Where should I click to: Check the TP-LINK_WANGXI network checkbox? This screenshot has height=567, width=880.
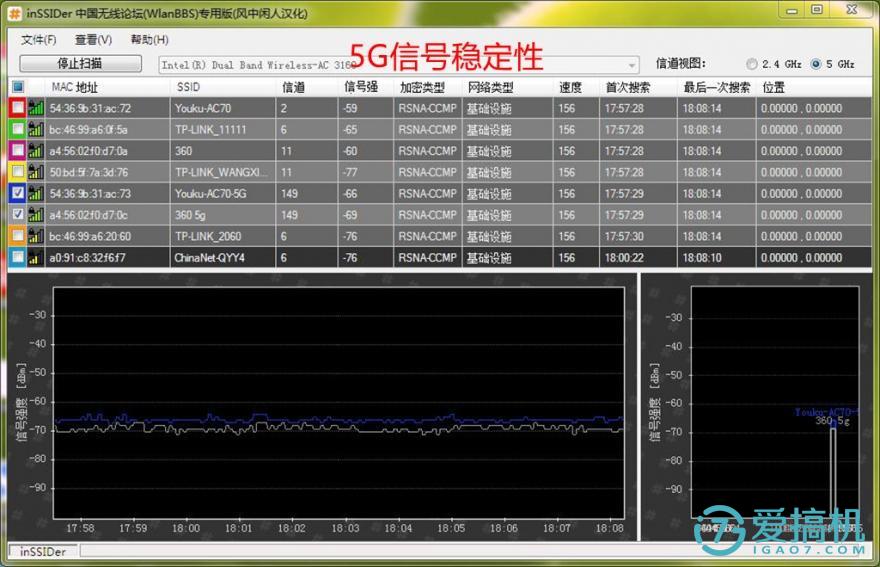click(x=18, y=172)
